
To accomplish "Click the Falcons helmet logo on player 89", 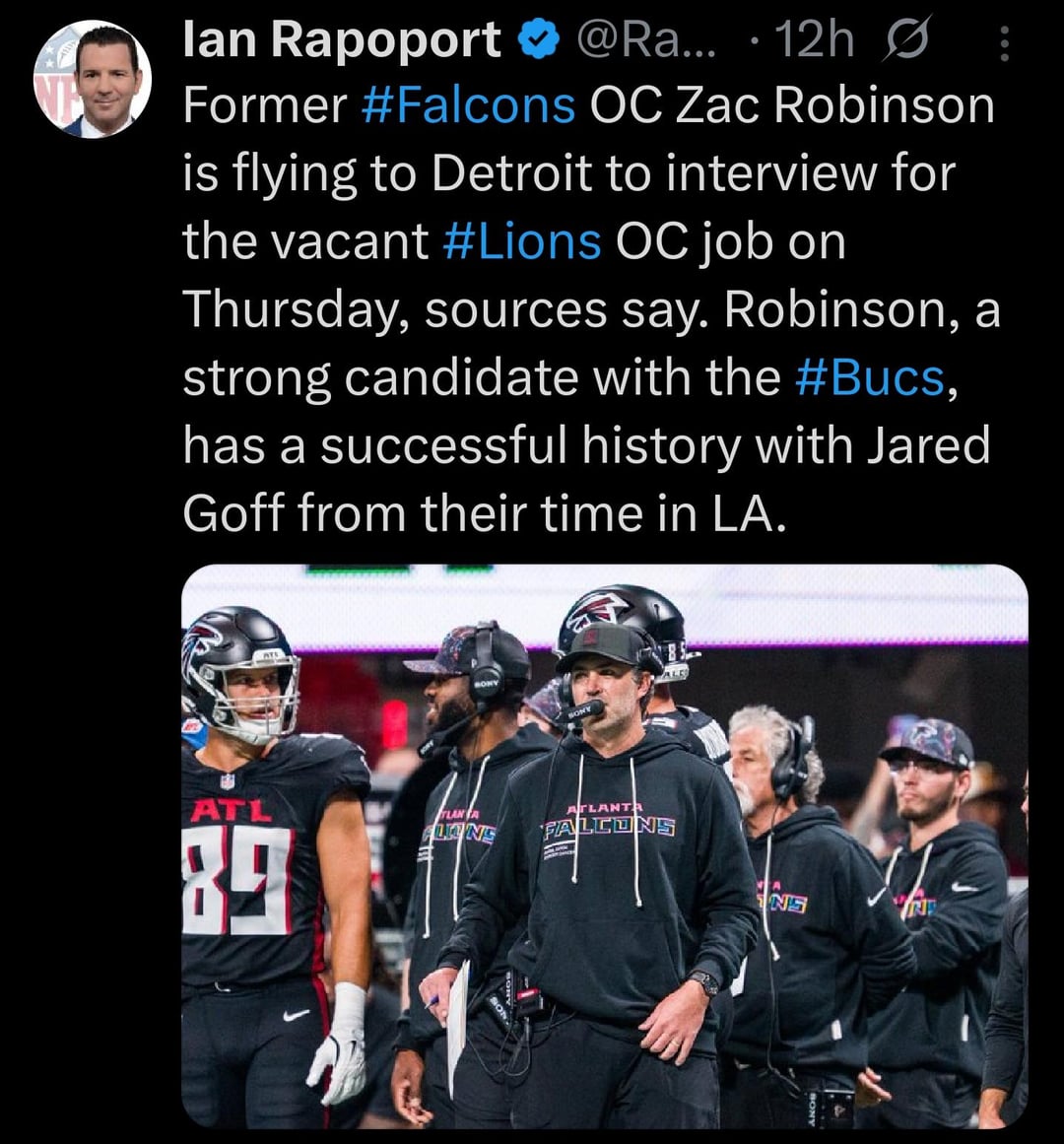I will 202,640.
